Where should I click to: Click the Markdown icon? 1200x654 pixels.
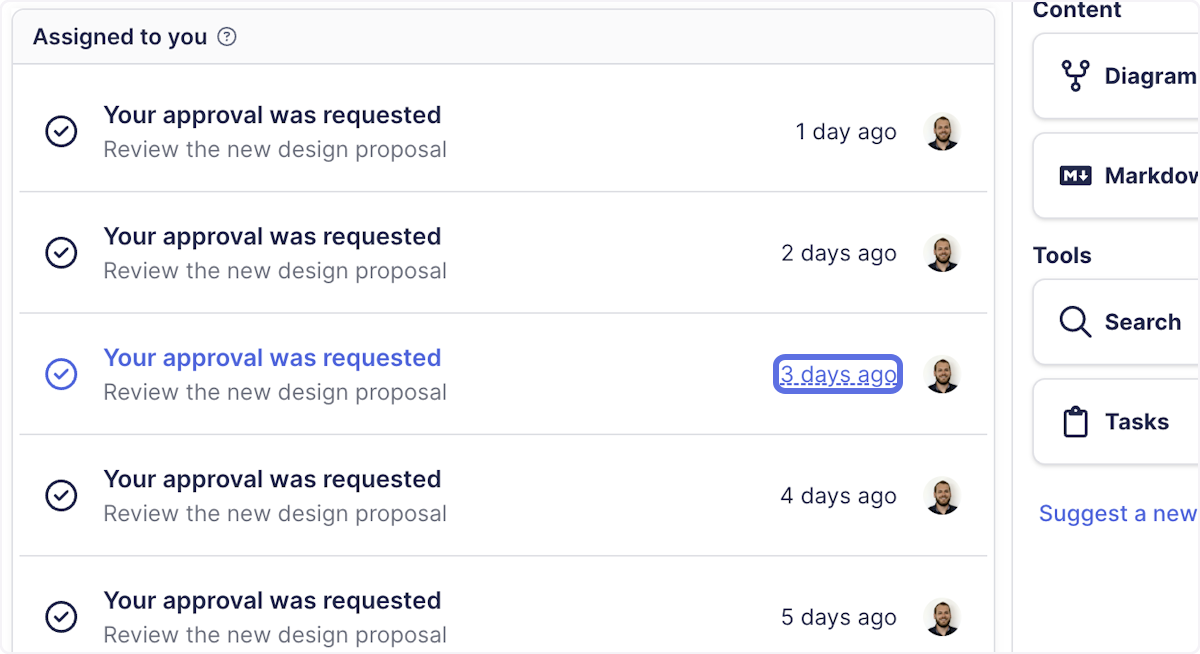pyautogui.click(x=1075, y=176)
